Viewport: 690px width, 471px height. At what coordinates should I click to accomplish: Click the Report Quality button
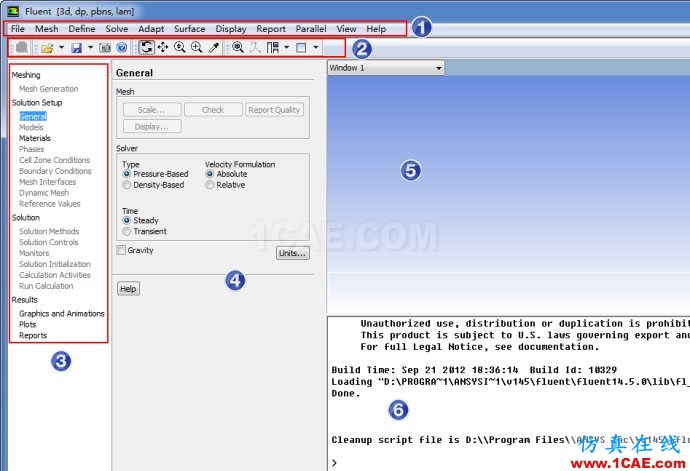click(x=274, y=110)
